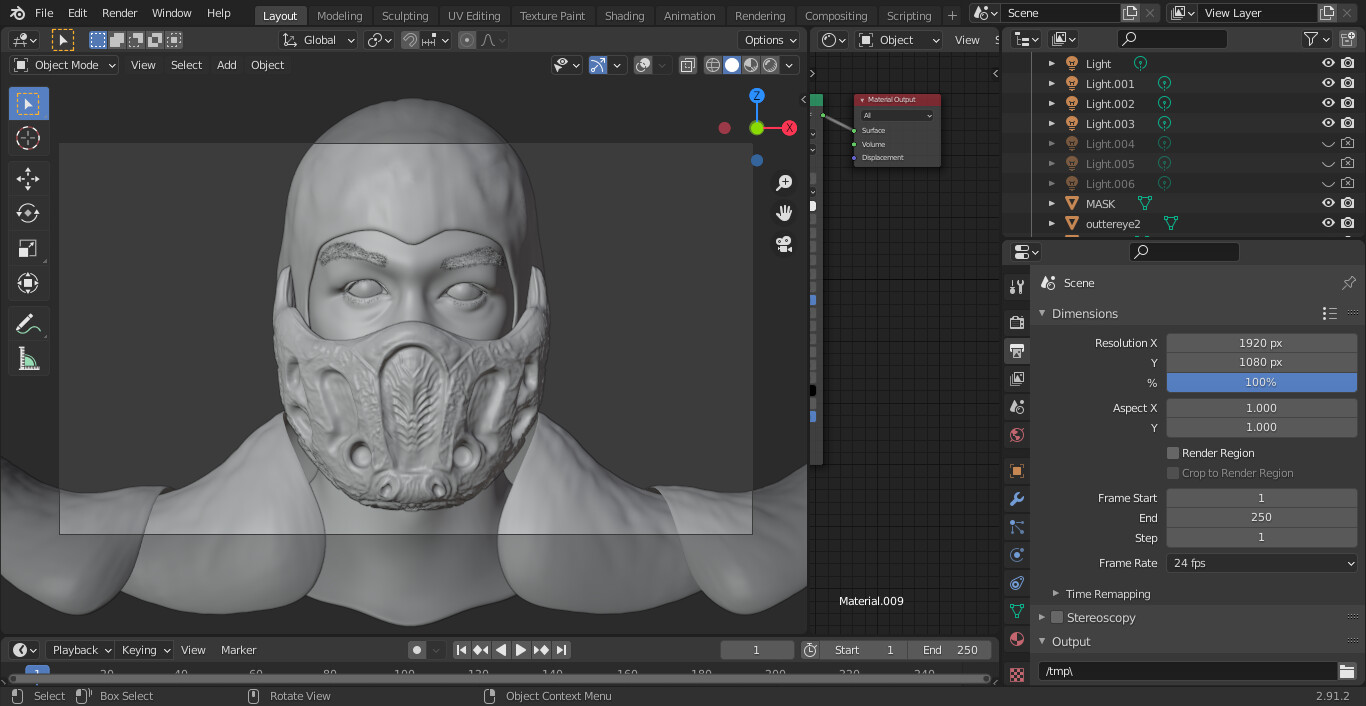
Task: Browse output folder icon next to /tmp\
Action: coord(1347,671)
